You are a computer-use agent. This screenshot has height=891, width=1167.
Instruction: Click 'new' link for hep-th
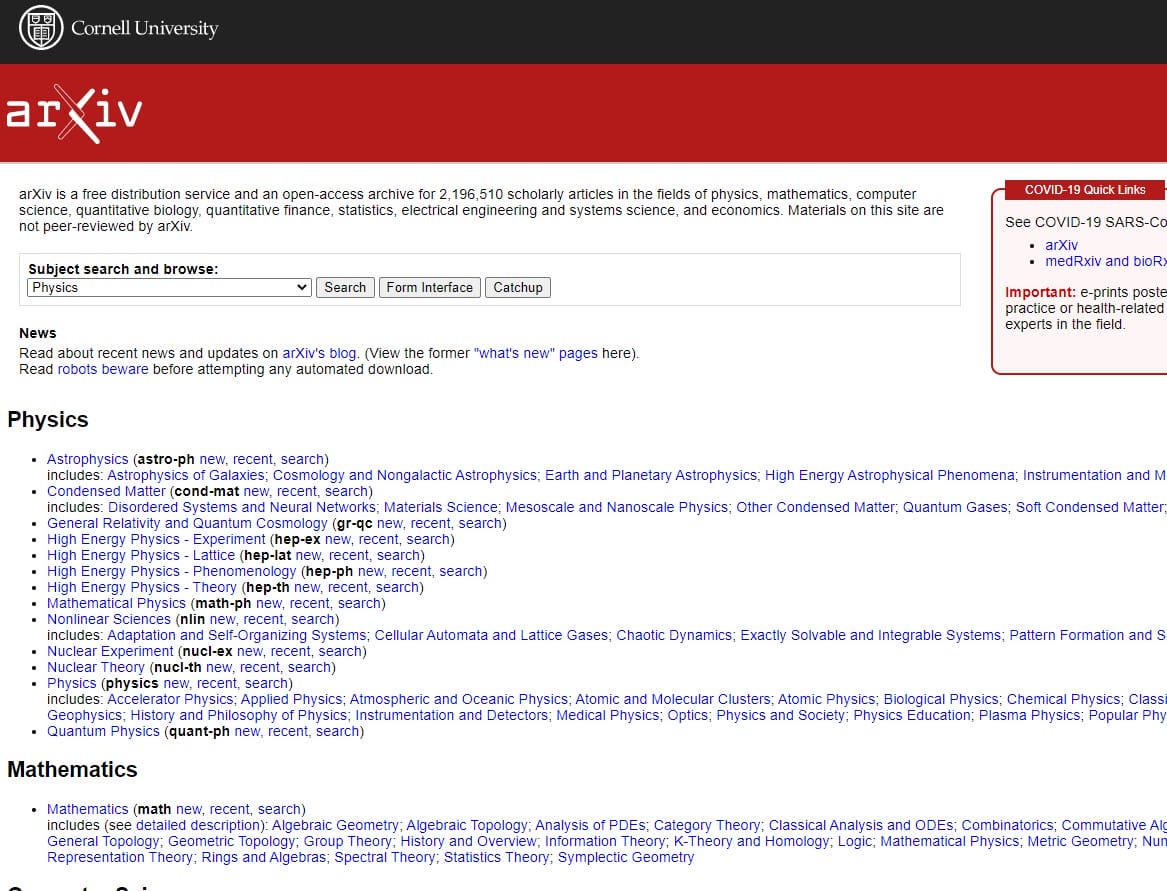pos(307,587)
